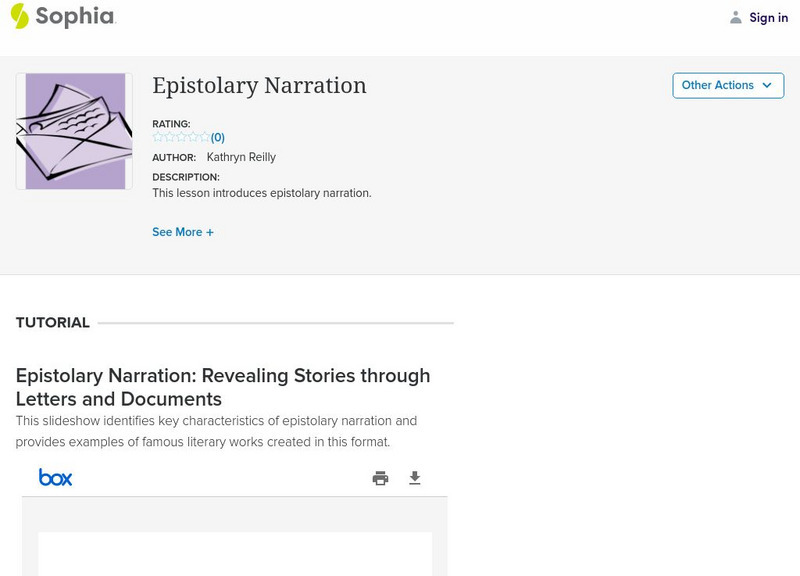
Task: Rate the lesson two stars
Action: [x=170, y=137]
